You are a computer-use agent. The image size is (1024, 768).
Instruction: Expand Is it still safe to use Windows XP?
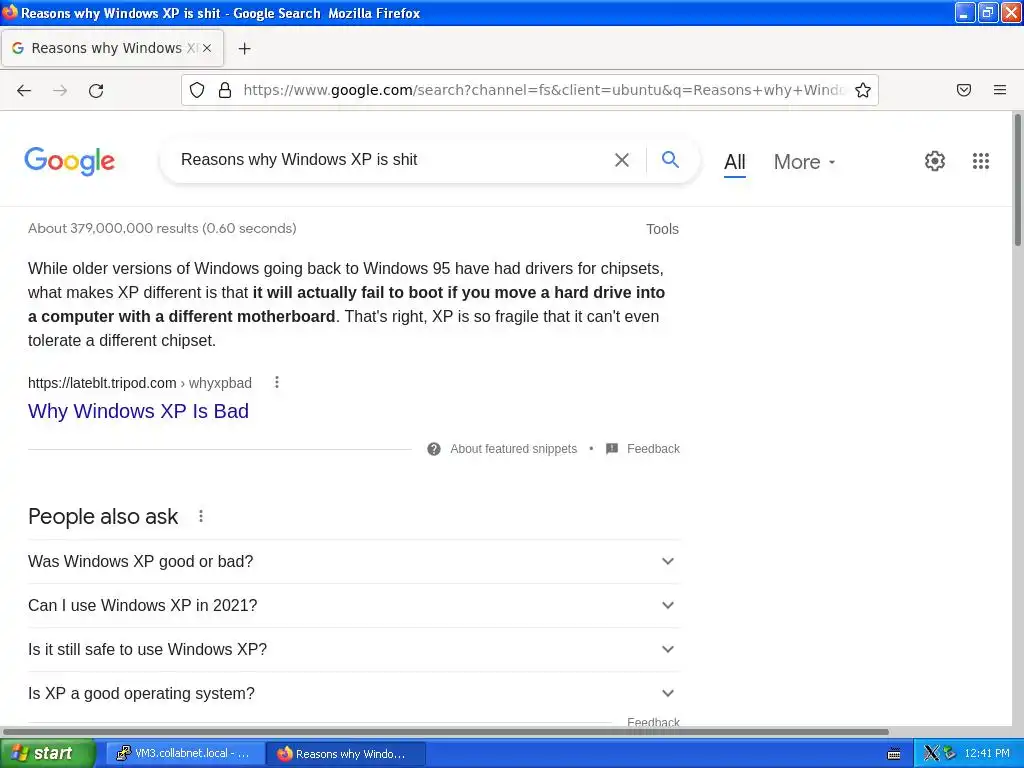pos(353,649)
